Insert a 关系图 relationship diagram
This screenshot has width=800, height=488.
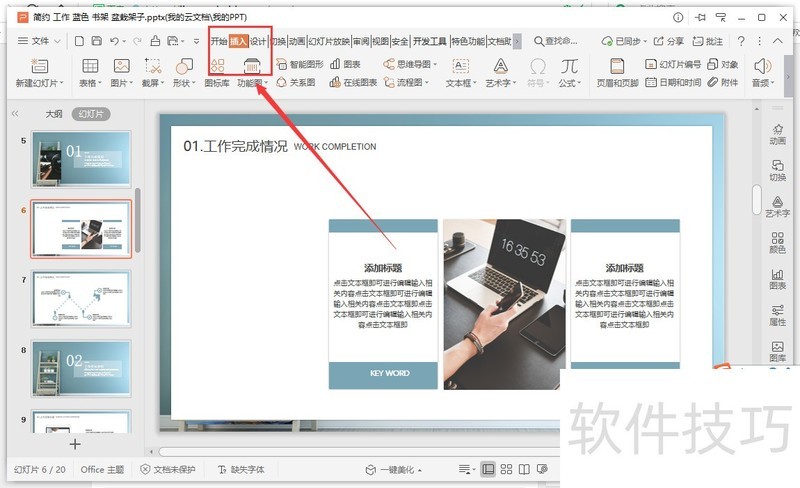[x=295, y=82]
